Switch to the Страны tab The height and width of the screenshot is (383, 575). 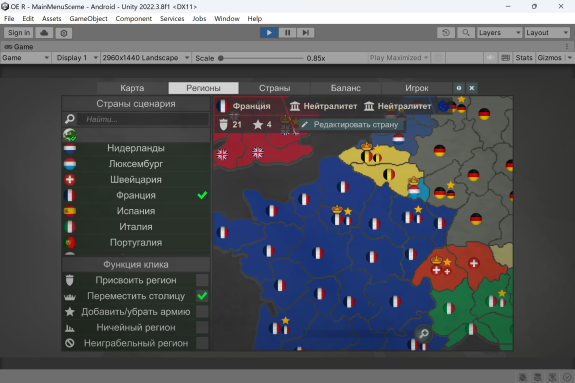275,88
